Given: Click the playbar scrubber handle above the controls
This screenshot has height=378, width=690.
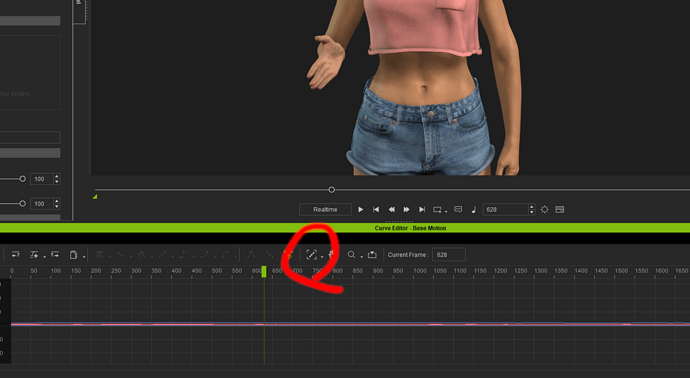Looking at the screenshot, I should (x=331, y=190).
